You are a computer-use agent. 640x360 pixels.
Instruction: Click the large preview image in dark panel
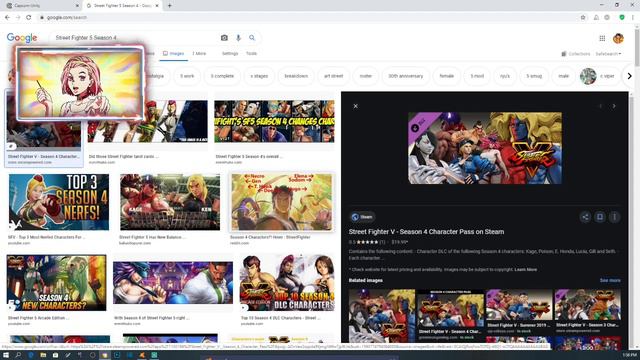coord(485,148)
